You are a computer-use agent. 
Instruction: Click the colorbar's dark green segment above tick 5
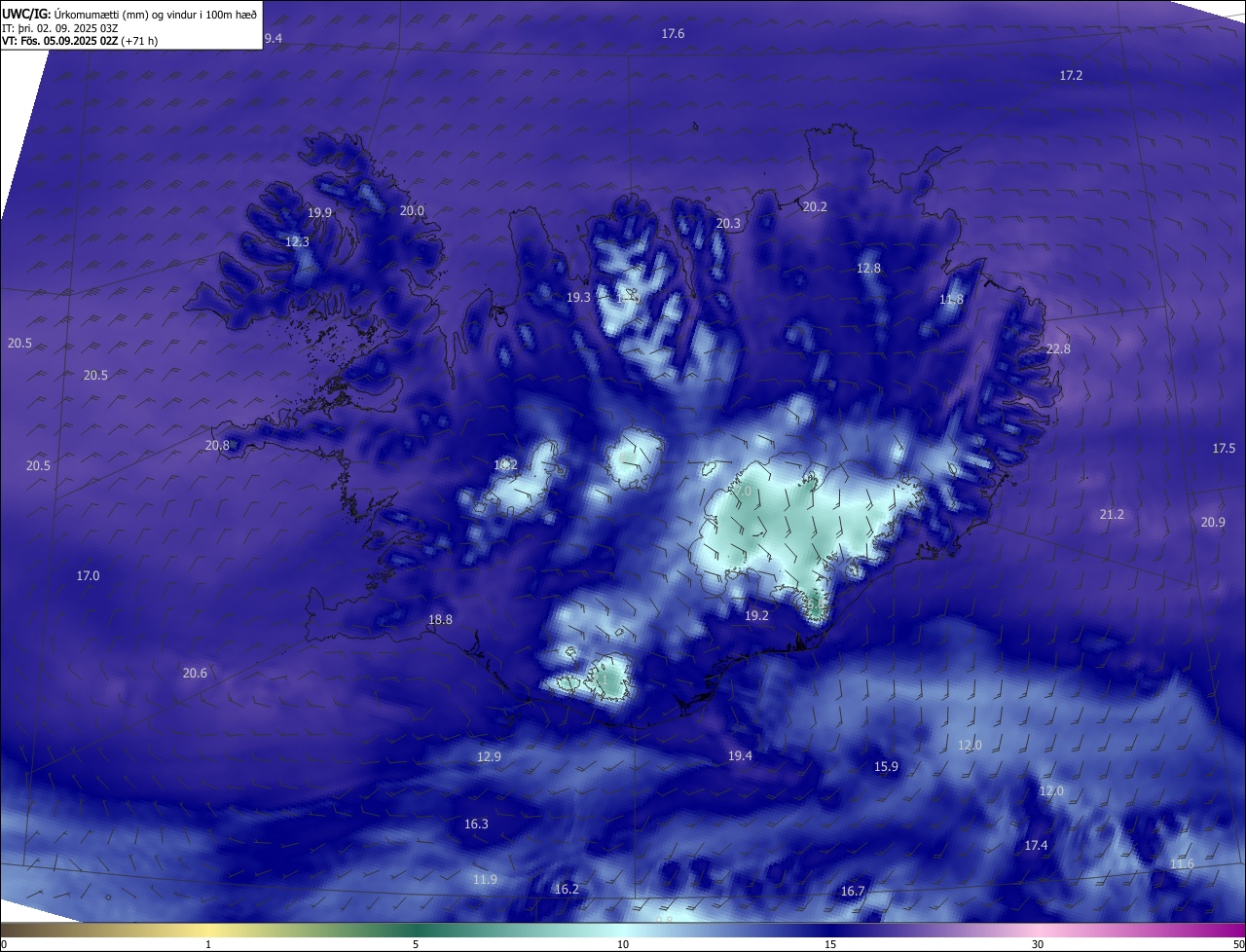[416, 930]
